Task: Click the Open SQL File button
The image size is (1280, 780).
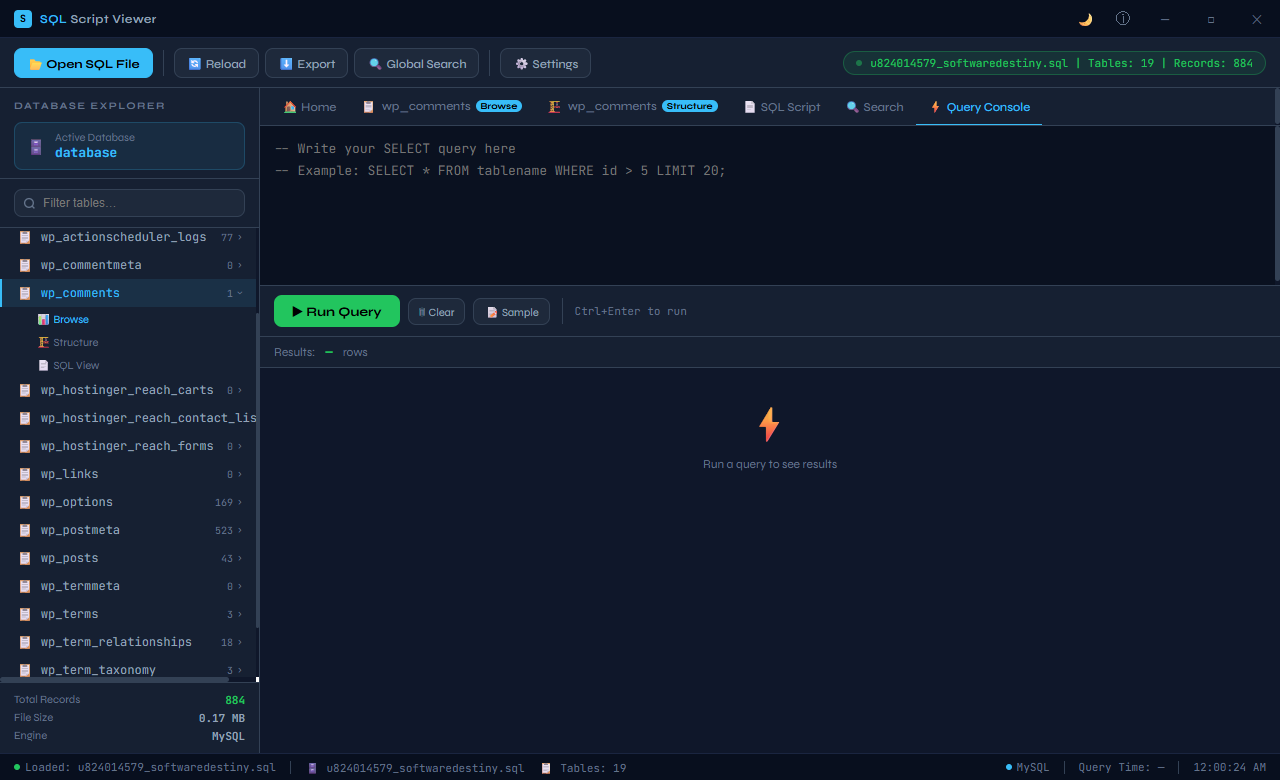Action: point(83,63)
